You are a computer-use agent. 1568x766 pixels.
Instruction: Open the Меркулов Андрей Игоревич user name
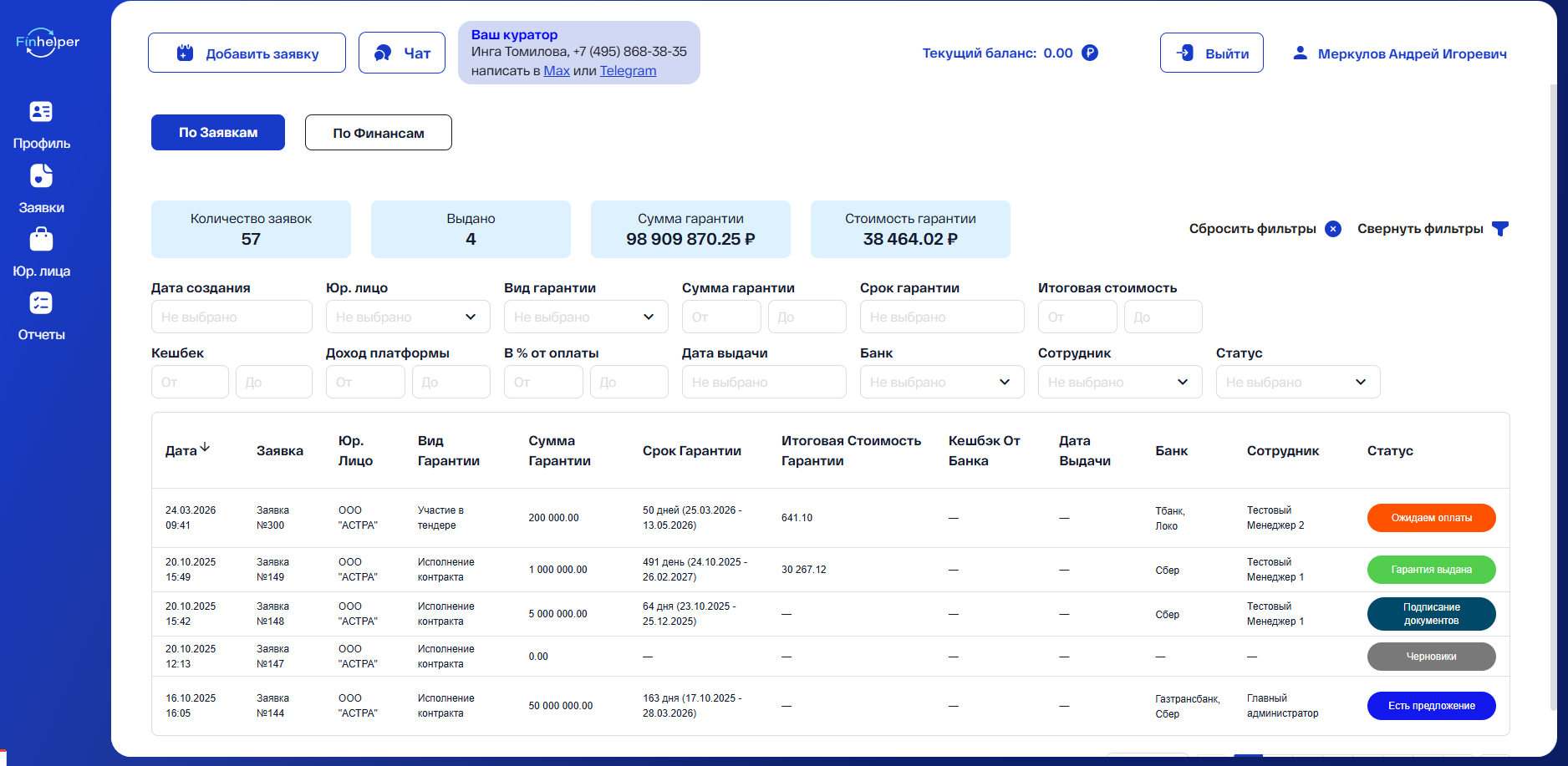coord(1413,54)
